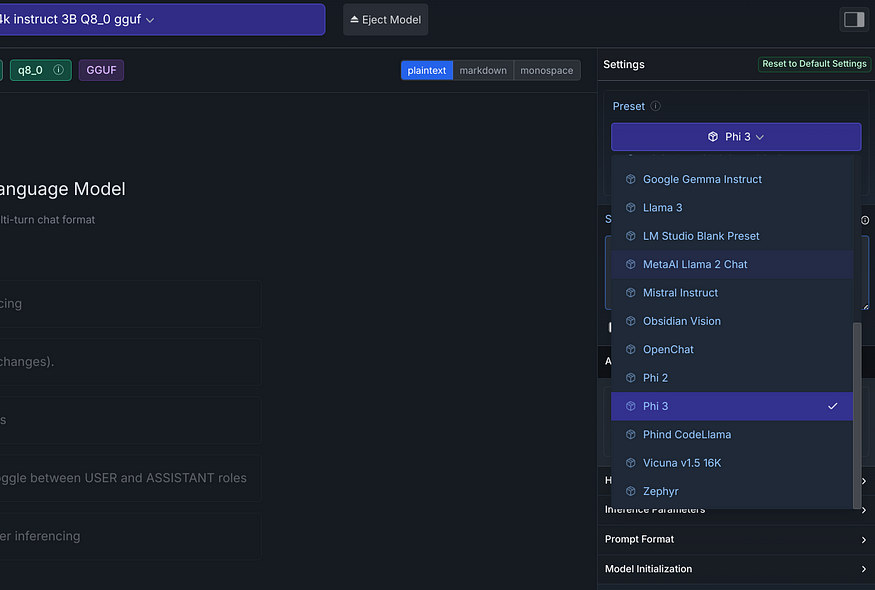Choose the Obsidian Vision preset
The width and height of the screenshot is (875, 590).
(x=732, y=322)
